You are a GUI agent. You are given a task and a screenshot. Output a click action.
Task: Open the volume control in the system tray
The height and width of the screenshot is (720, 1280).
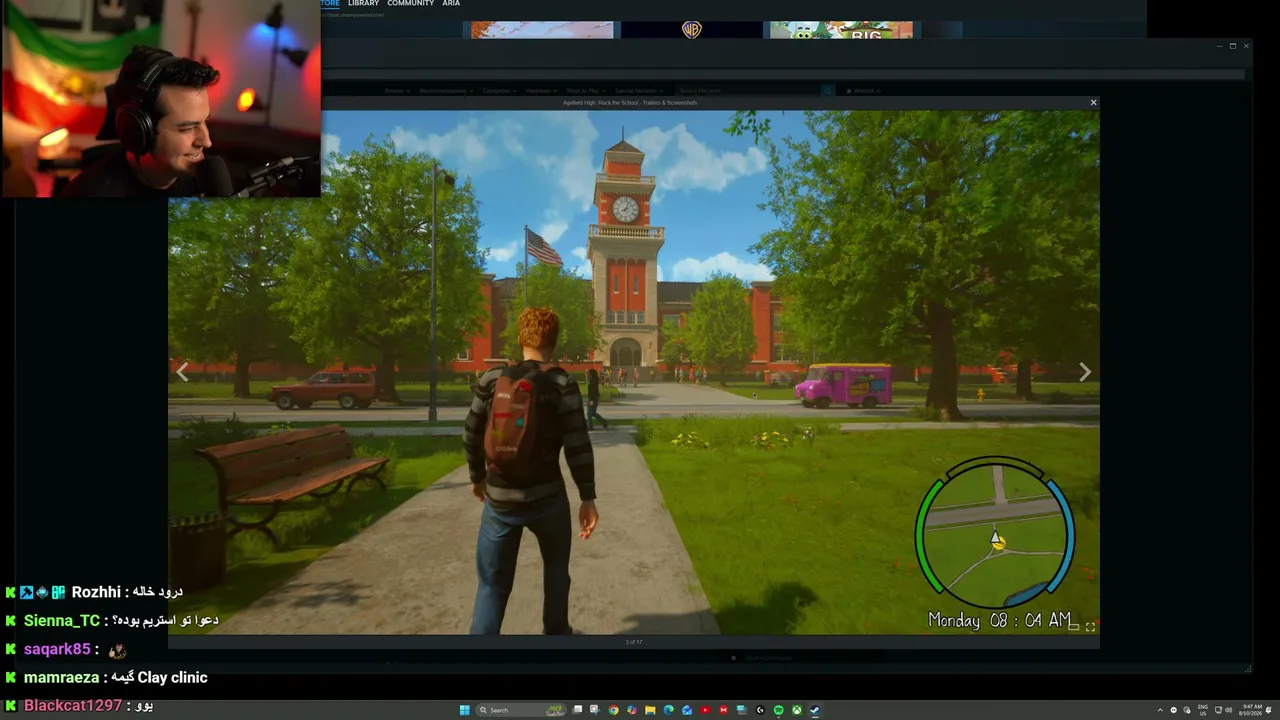coord(1229,710)
